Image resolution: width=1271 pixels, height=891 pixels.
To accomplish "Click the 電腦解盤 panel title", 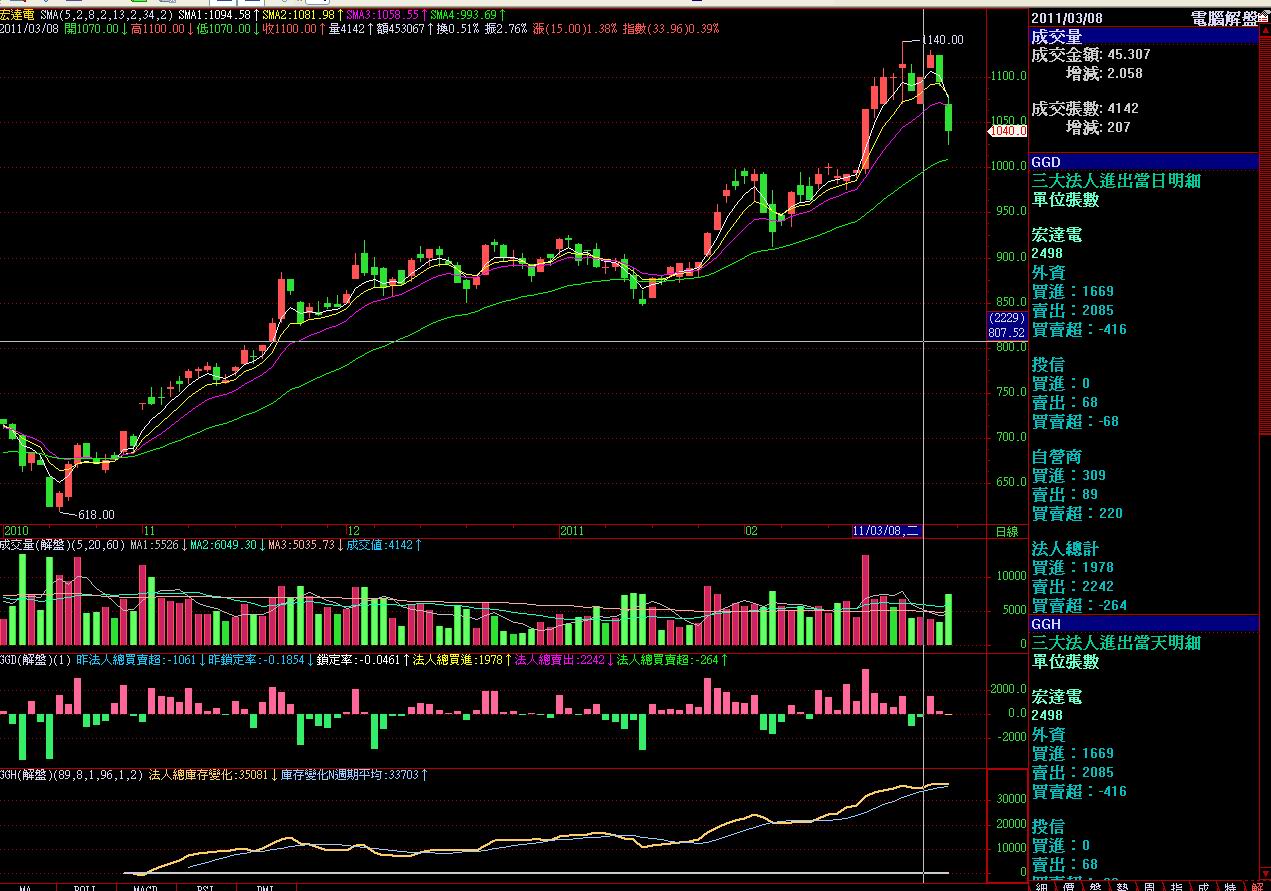I will click(x=1224, y=18).
